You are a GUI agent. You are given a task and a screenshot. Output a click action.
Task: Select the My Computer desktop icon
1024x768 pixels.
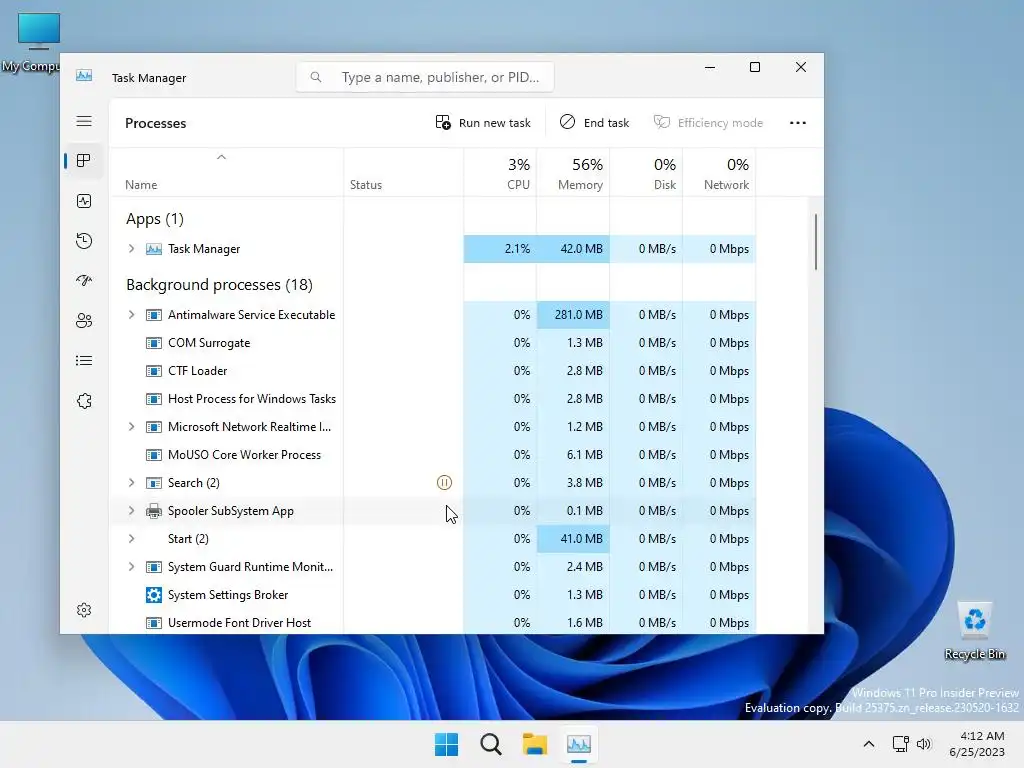pyautogui.click(x=31, y=43)
